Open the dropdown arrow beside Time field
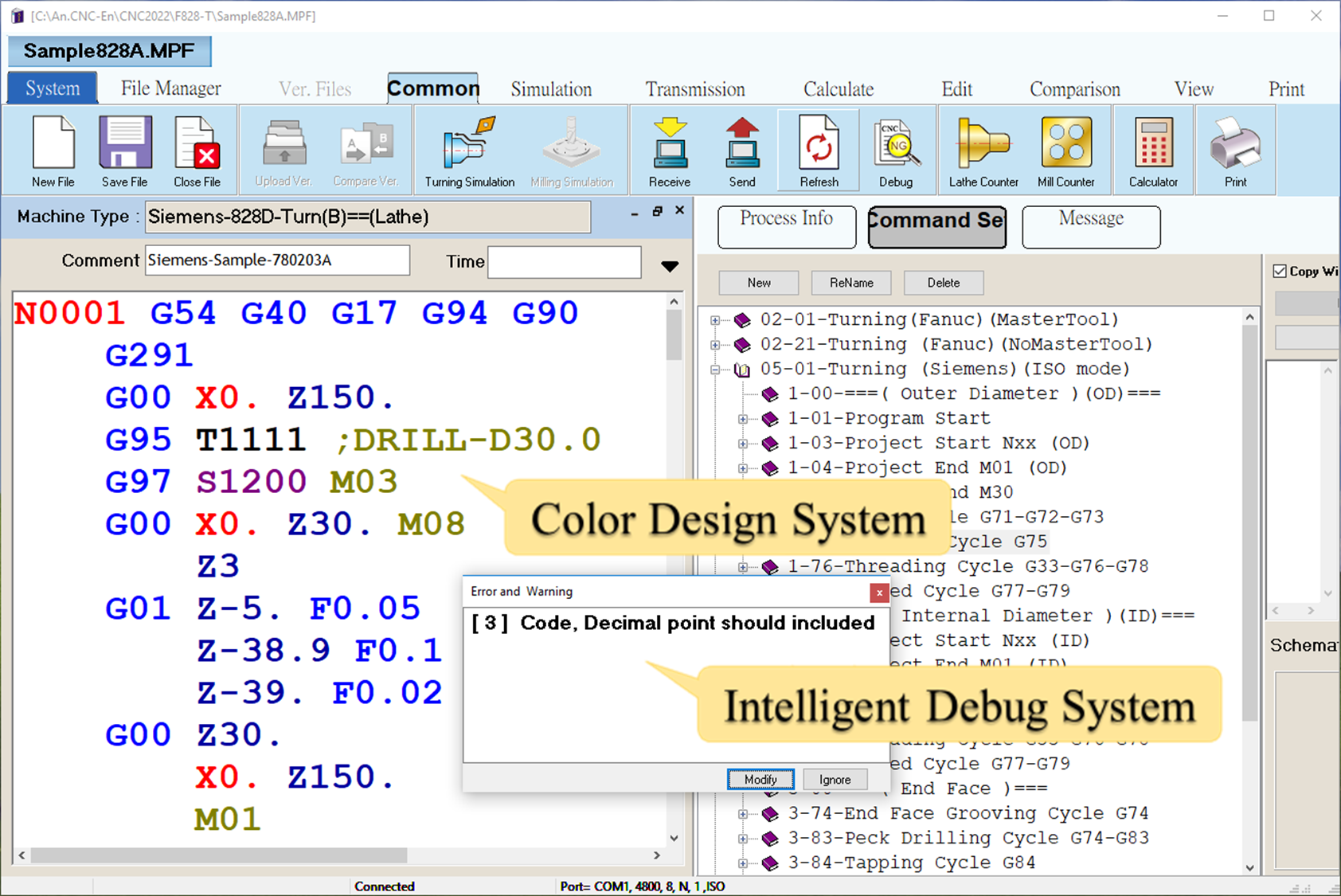The height and width of the screenshot is (896, 1341). 670,266
